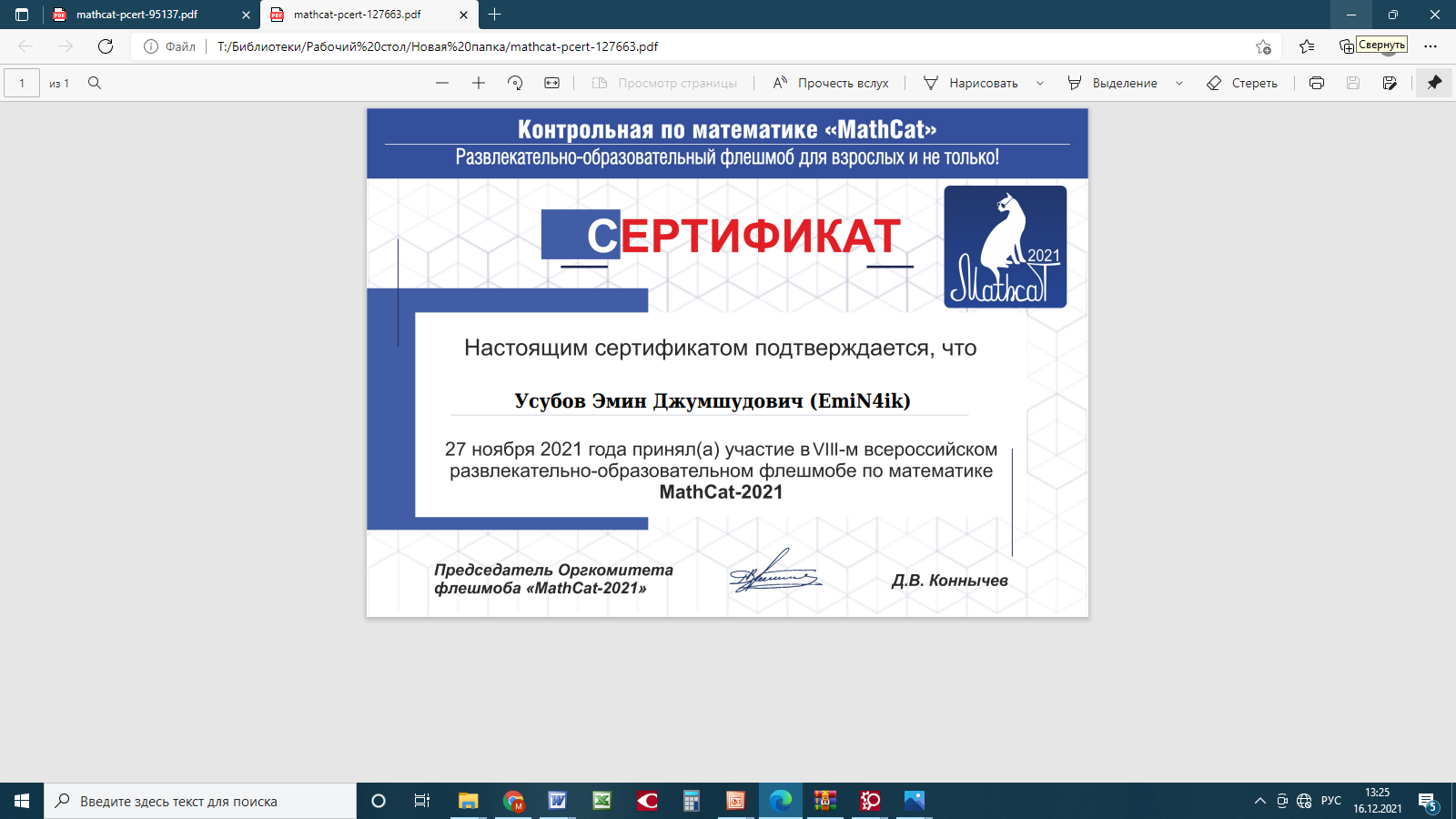Open PDF search tool
This screenshot has width=1456, height=819.
(x=95, y=83)
